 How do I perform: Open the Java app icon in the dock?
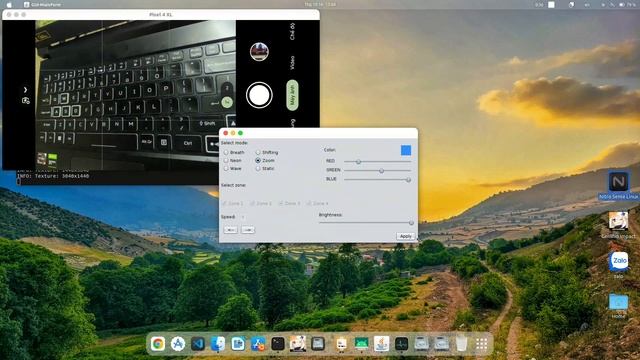coord(381,344)
